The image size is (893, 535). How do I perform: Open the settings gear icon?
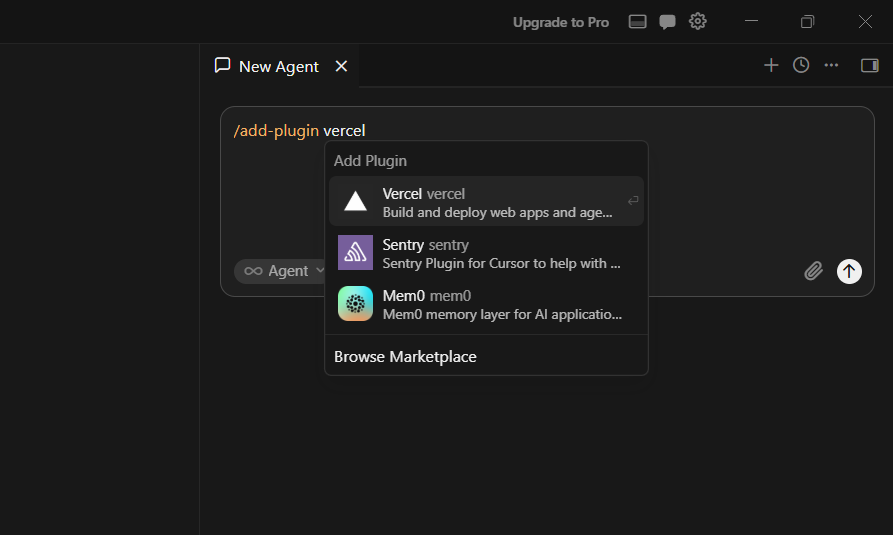click(698, 22)
